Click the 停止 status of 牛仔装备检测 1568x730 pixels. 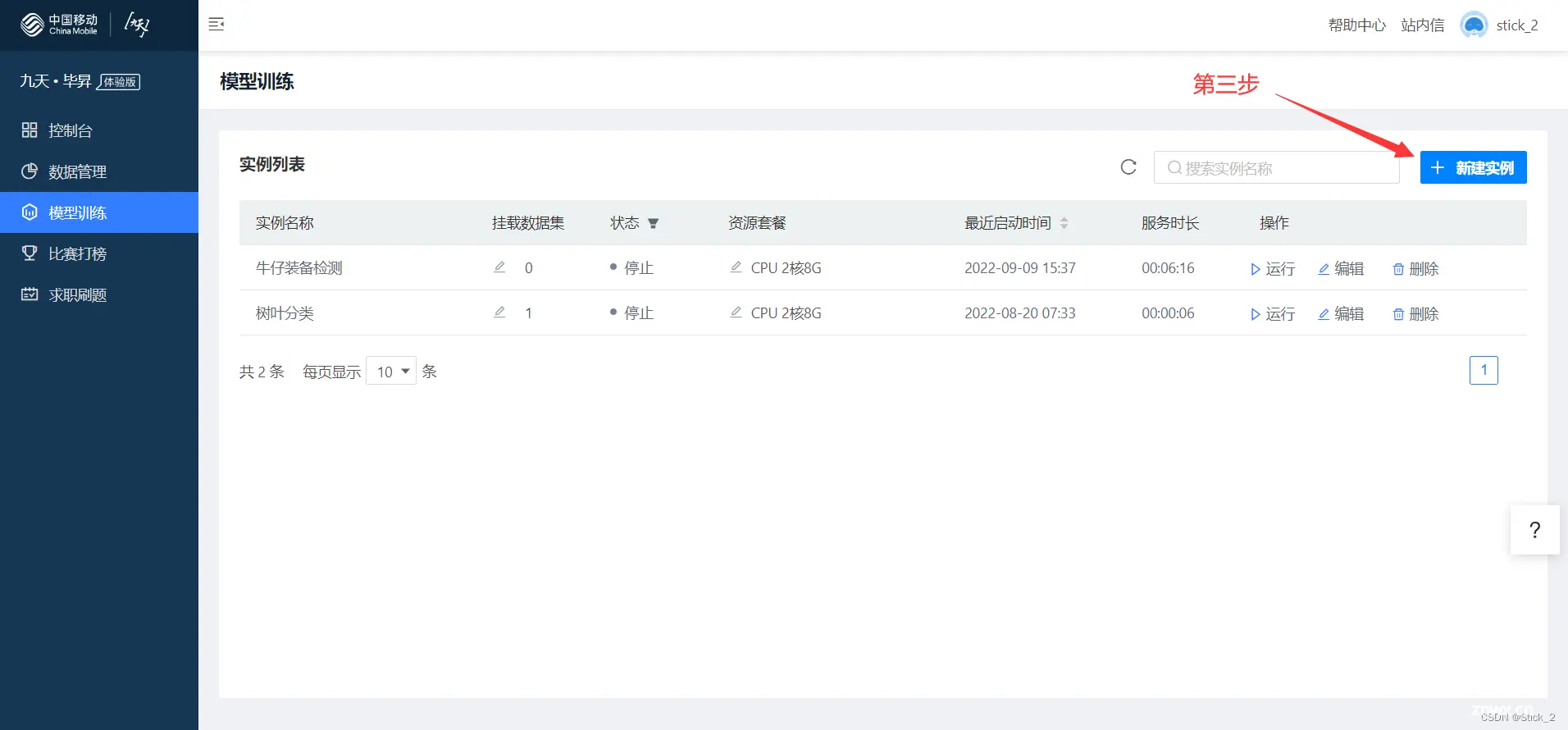tap(632, 268)
